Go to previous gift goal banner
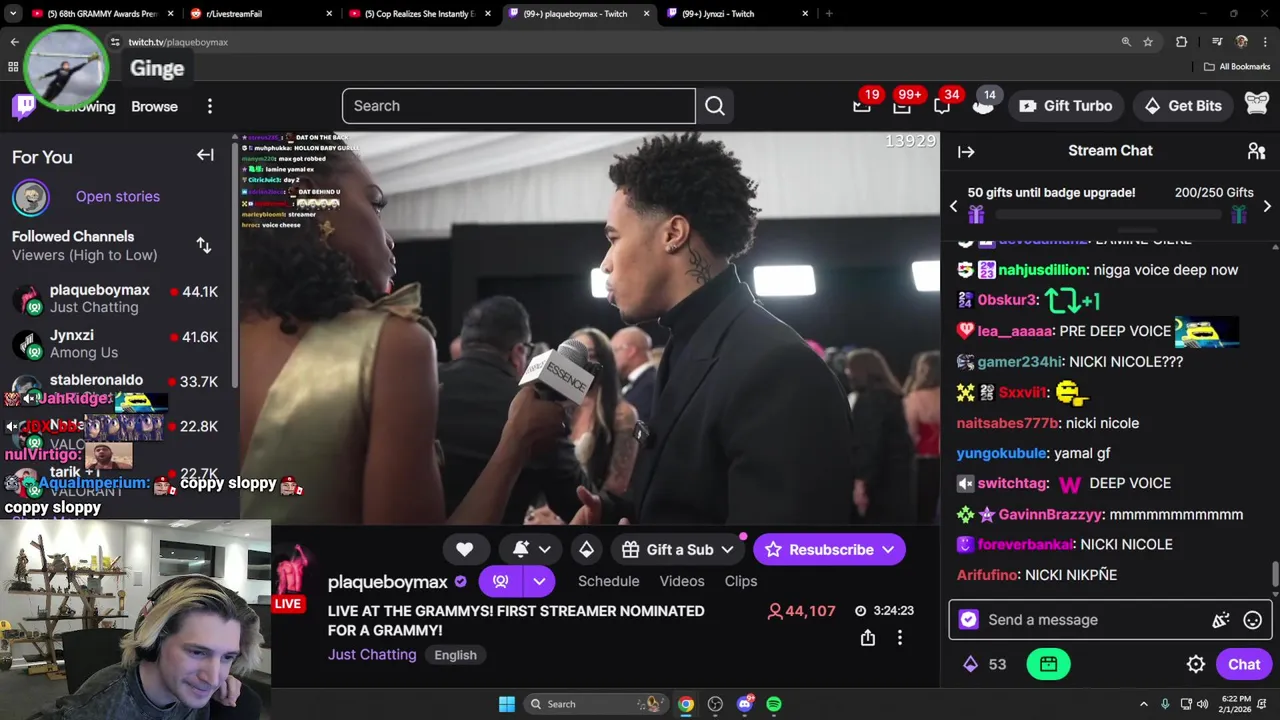Screen dimensions: 1280x720 (x=953, y=206)
